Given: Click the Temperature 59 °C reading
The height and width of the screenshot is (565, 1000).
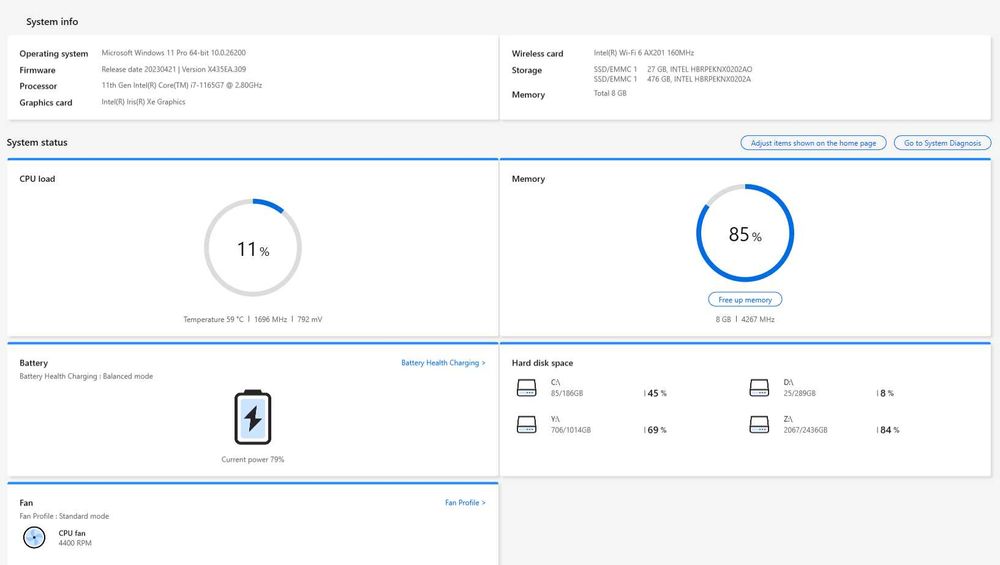Looking at the screenshot, I should tap(214, 319).
